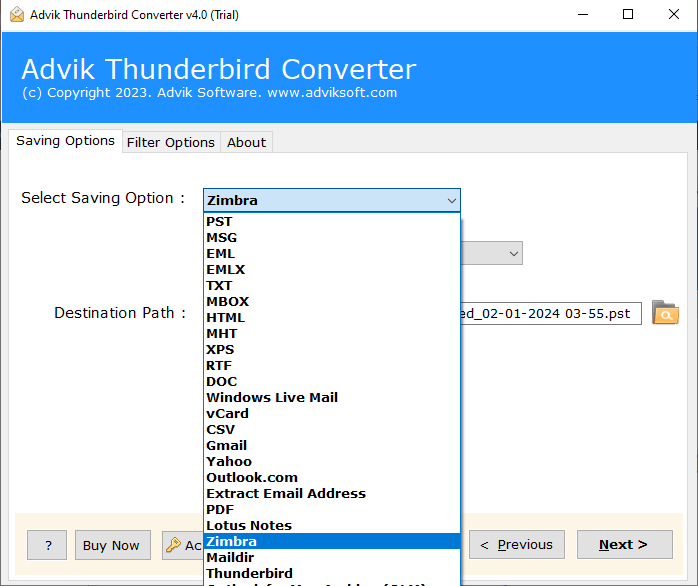Click the folder browse icon for destination

click(665, 313)
